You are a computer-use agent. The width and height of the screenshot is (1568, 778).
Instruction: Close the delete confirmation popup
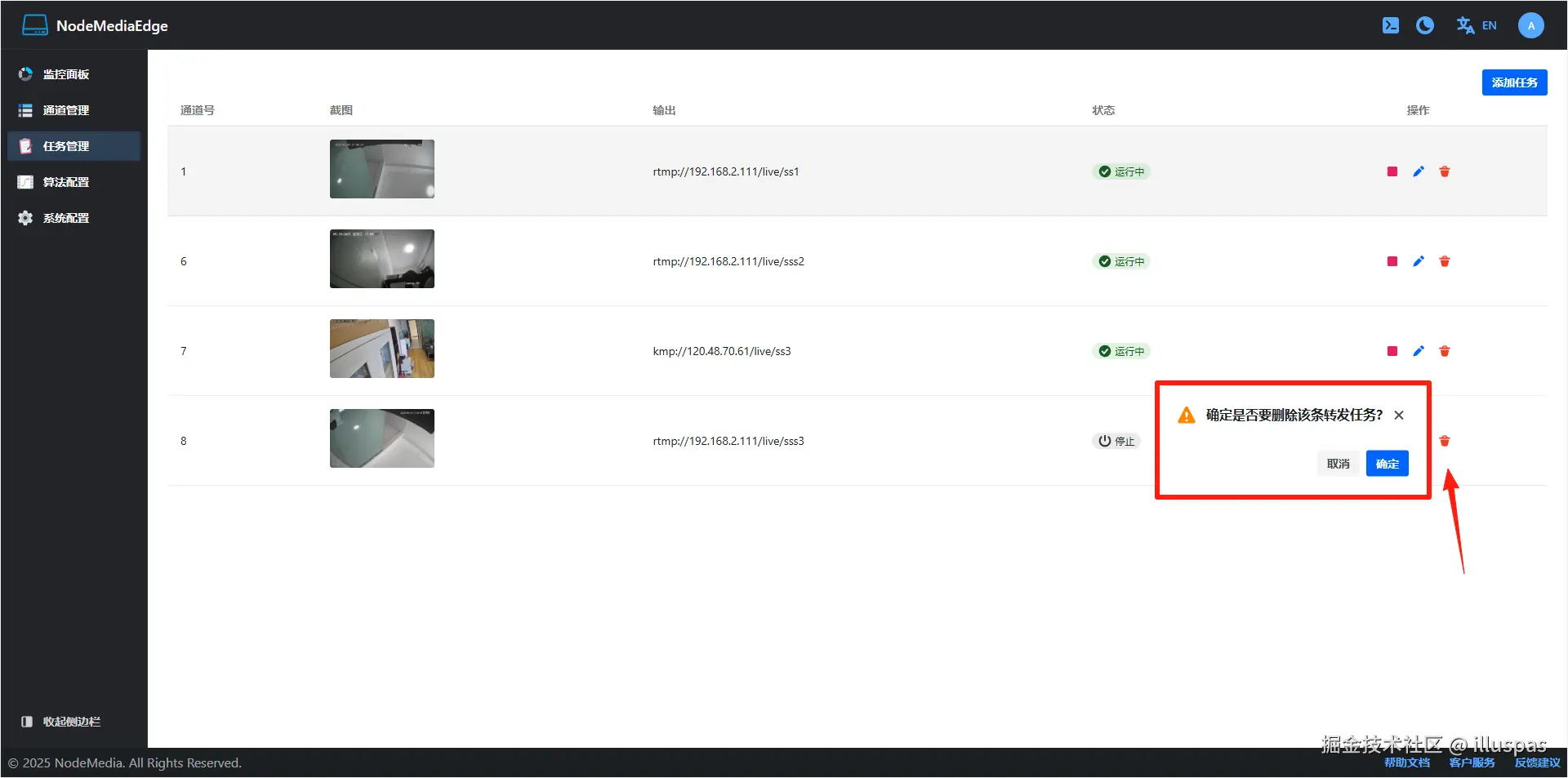click(x=1399, y=415)
